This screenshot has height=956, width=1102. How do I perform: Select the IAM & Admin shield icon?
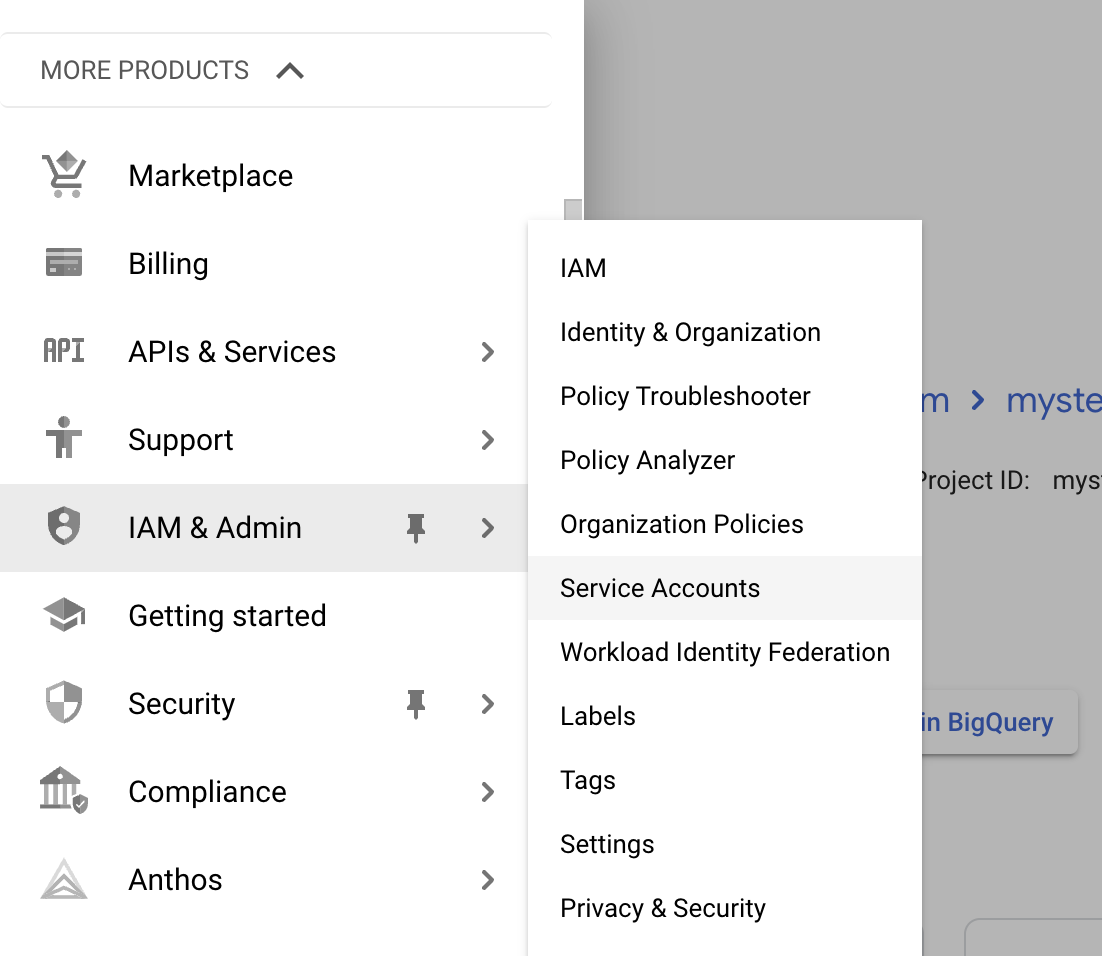coord(64,527)
